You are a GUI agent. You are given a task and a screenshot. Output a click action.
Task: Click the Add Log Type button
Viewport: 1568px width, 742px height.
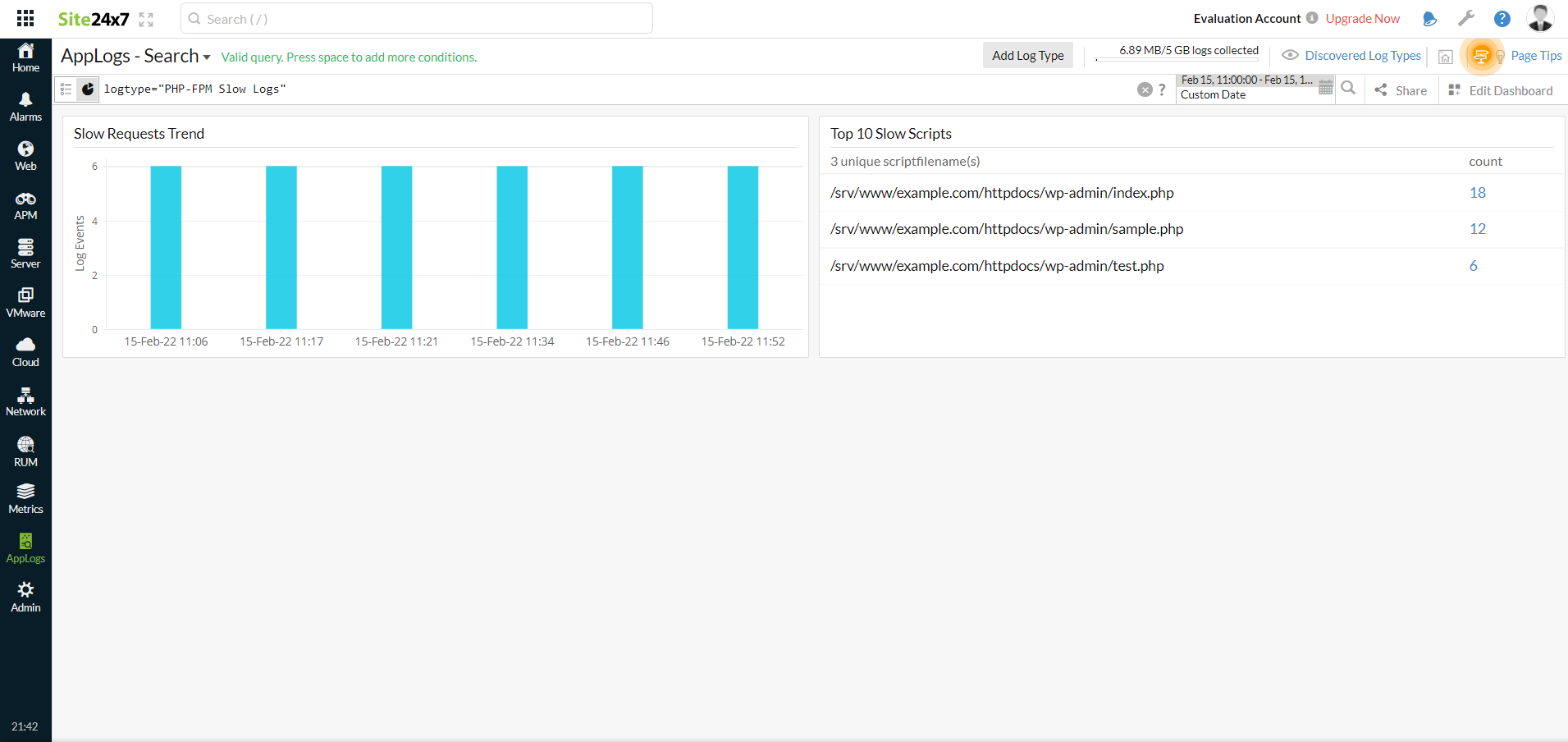point(1027,55)
